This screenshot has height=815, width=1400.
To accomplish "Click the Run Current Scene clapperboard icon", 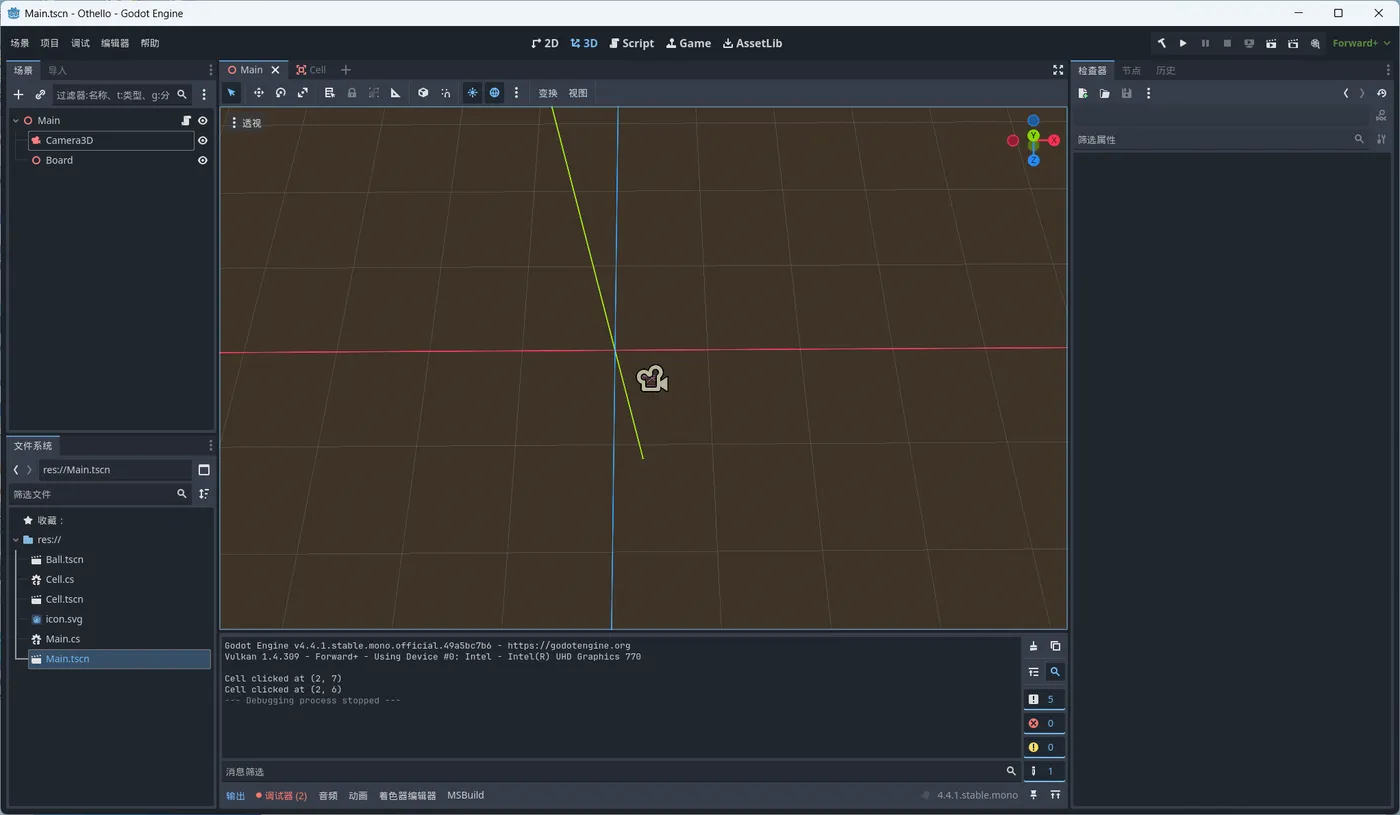I will 1271,43.
